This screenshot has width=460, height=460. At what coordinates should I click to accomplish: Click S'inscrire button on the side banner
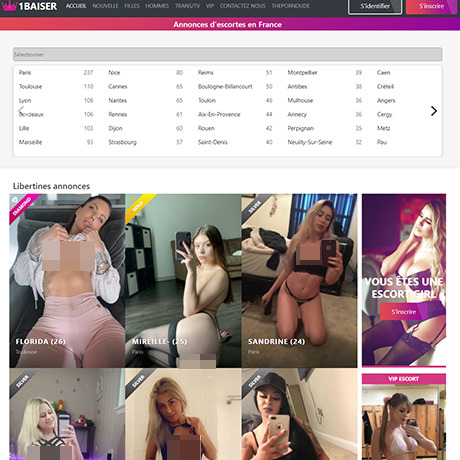404,312
